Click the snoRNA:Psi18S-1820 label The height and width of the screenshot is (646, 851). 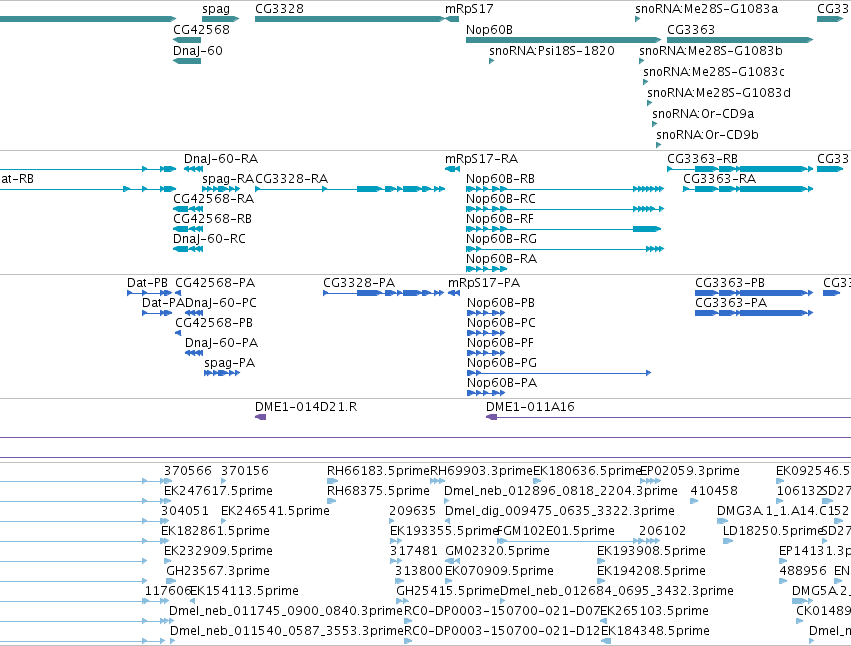(x=551, y=50)
